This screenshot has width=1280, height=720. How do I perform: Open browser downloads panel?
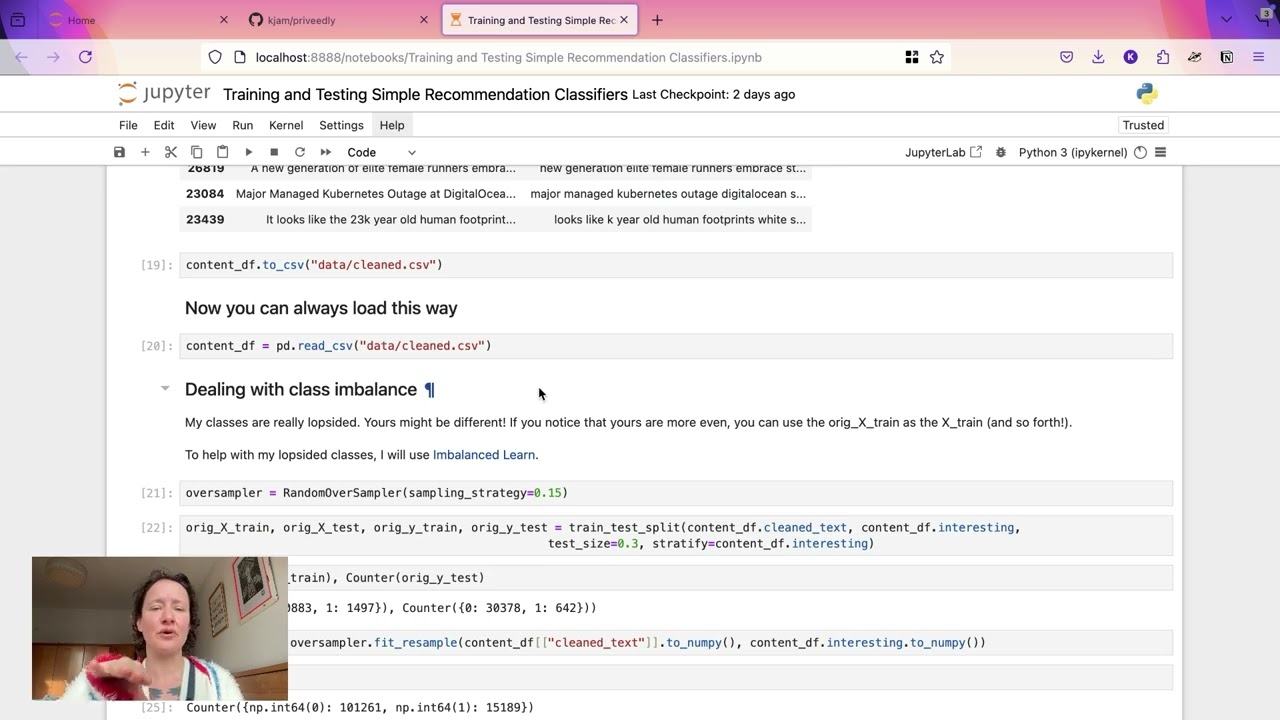coord(1098,57)
